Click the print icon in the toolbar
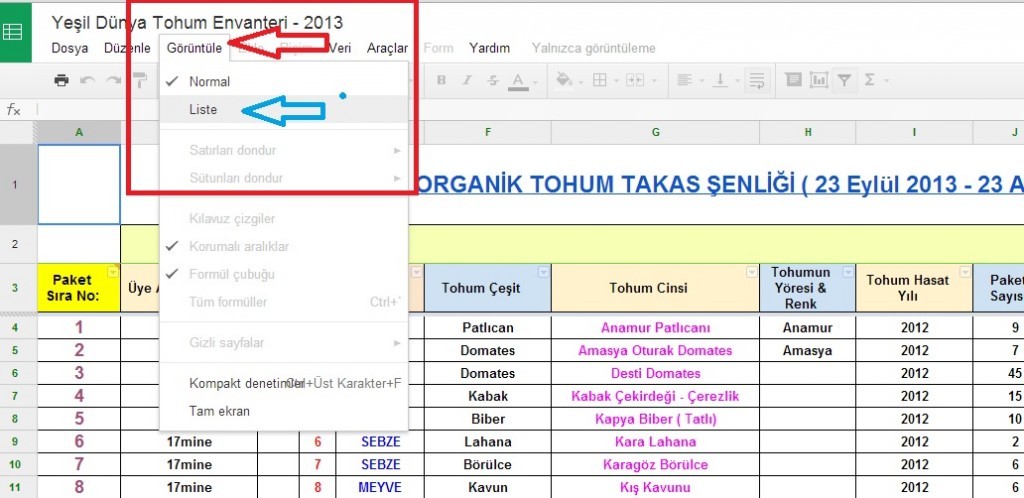 (x=61, y=80)
